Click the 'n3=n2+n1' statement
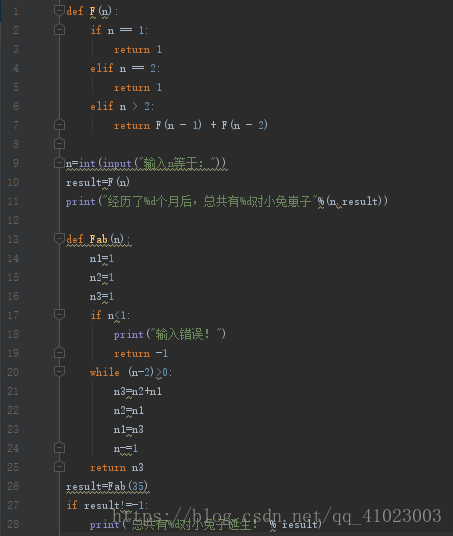The width and height of the screenshot is (453, 536). pyautogui.click(x=138, y=391)
